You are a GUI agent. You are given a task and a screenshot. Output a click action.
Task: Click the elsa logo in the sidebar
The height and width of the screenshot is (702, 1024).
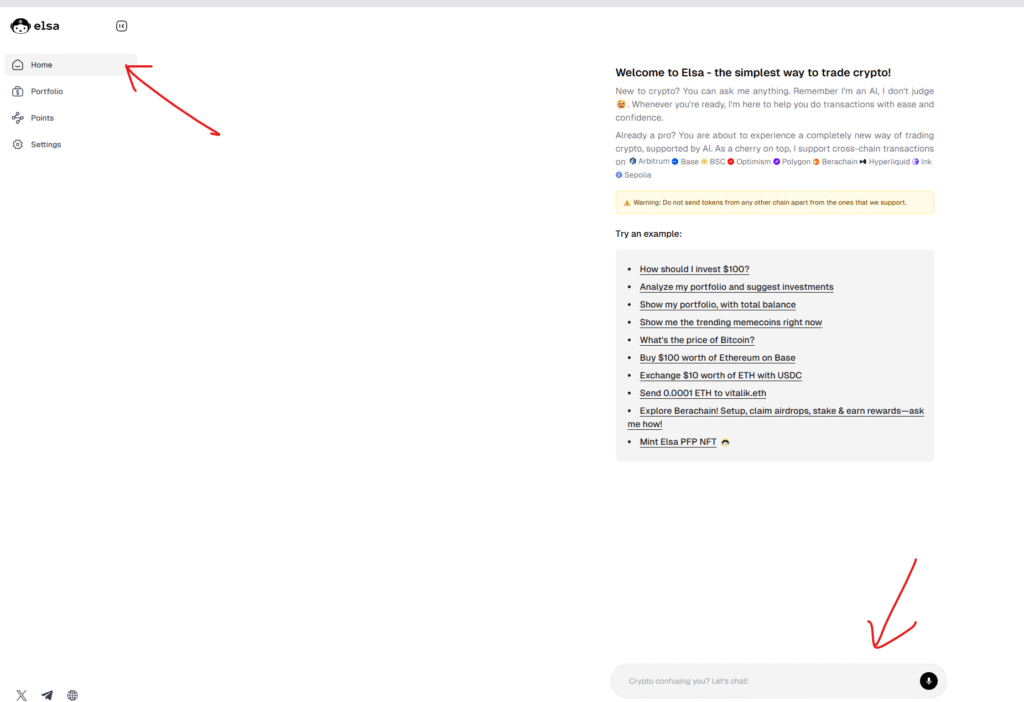pyautogui.click(x=35, y=26)
